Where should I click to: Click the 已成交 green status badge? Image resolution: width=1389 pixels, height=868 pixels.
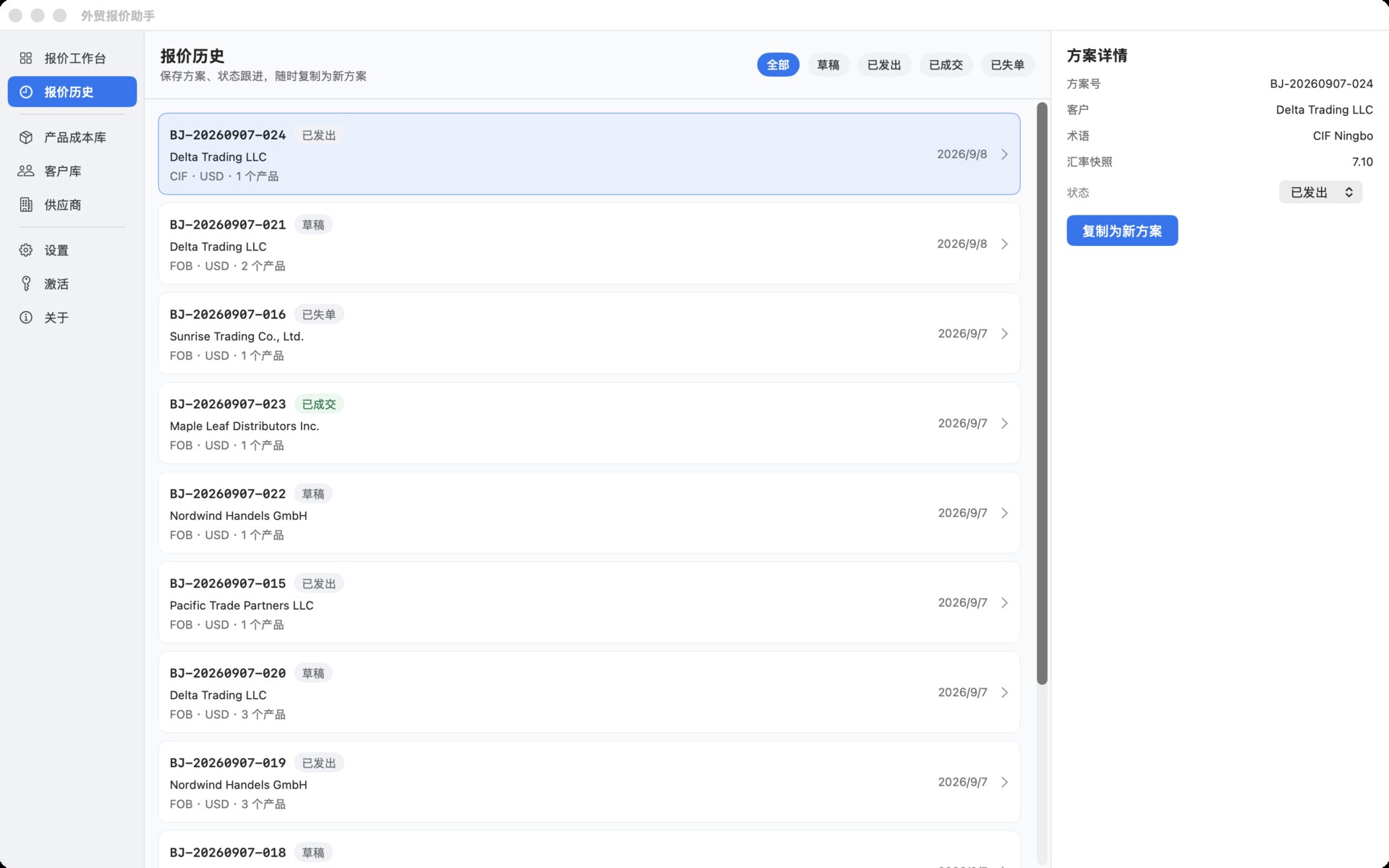coord(319,404)
